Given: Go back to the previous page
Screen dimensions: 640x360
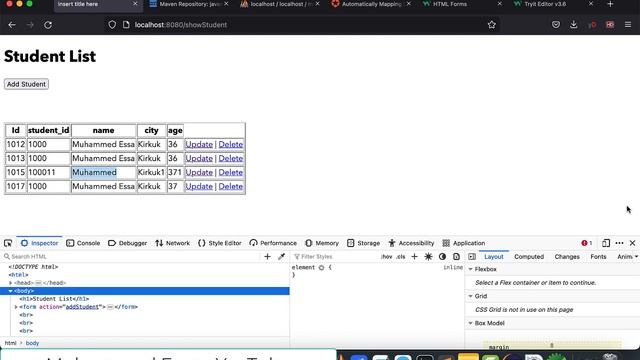Looking at the screenshot, I should (x=12, y=25).
